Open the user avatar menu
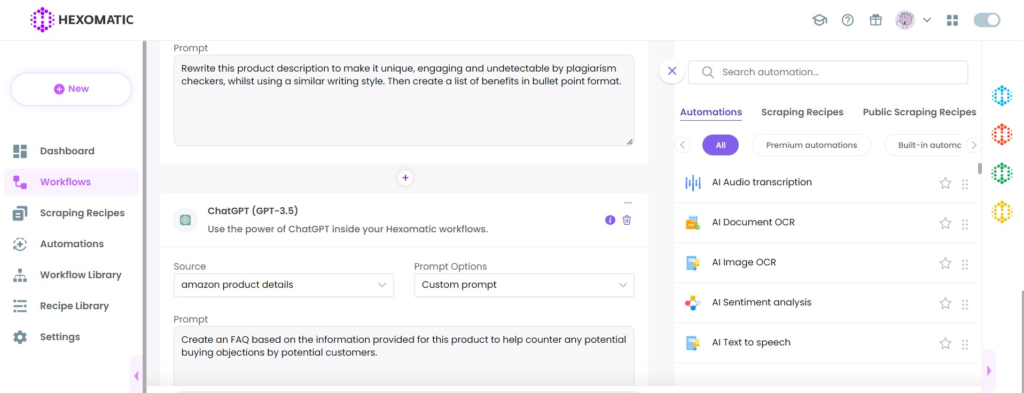Image resolution: width=1024 pixels, height=393 pixels. (x=904, y=20)
